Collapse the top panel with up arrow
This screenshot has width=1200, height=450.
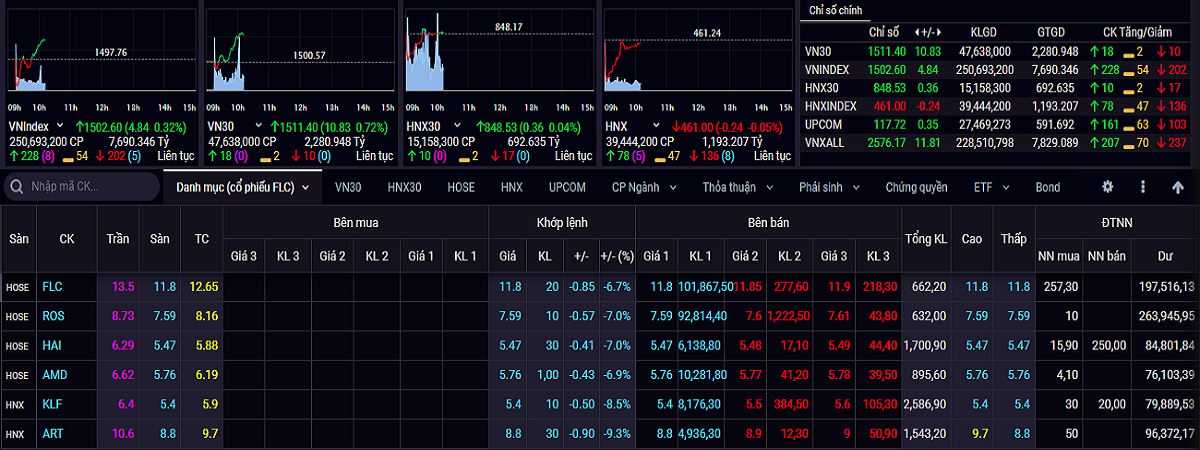pyautogui.click(x=1178, y=187)
